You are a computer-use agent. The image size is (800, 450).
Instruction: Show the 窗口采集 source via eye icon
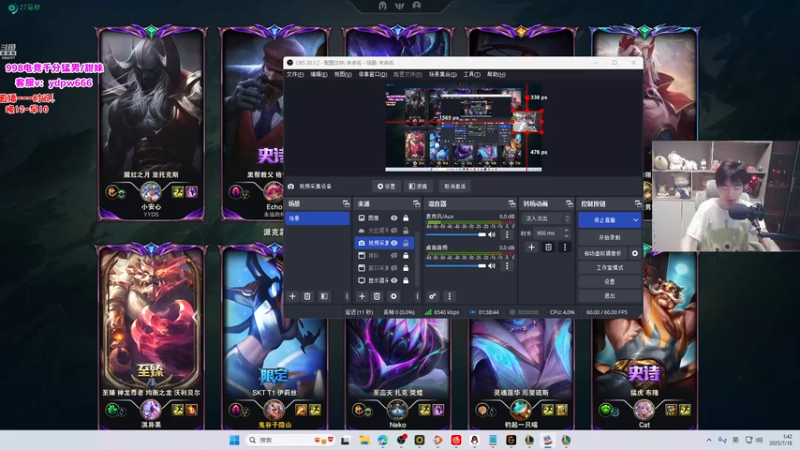click(x=394, y=268)
